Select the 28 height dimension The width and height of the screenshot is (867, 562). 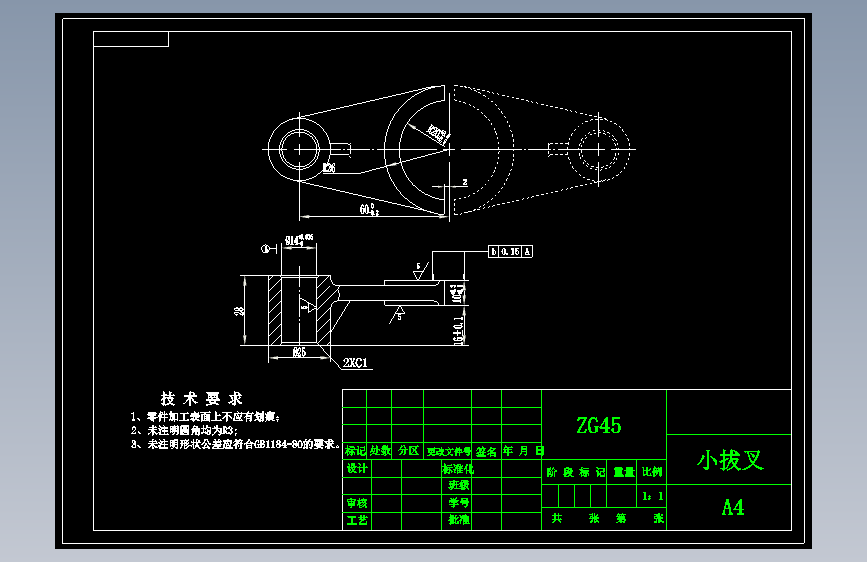(239, 311)
